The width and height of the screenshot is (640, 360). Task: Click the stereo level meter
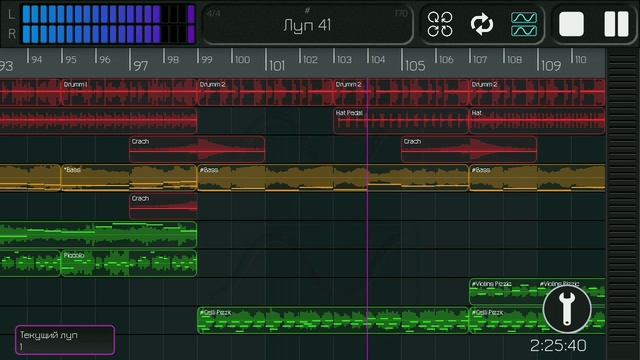[x=109, y=24]
